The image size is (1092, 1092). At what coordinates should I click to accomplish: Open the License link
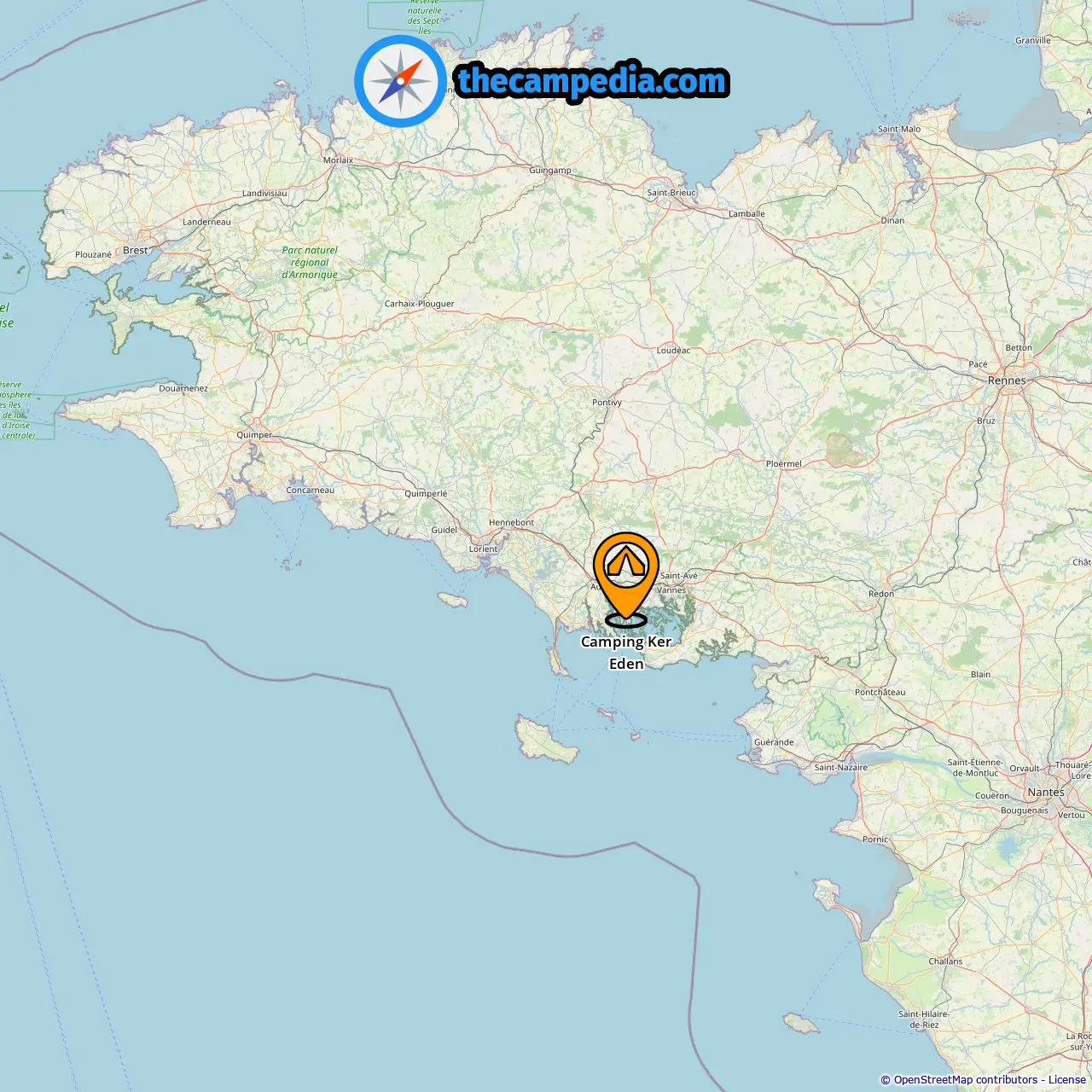click(1067, 1080)
